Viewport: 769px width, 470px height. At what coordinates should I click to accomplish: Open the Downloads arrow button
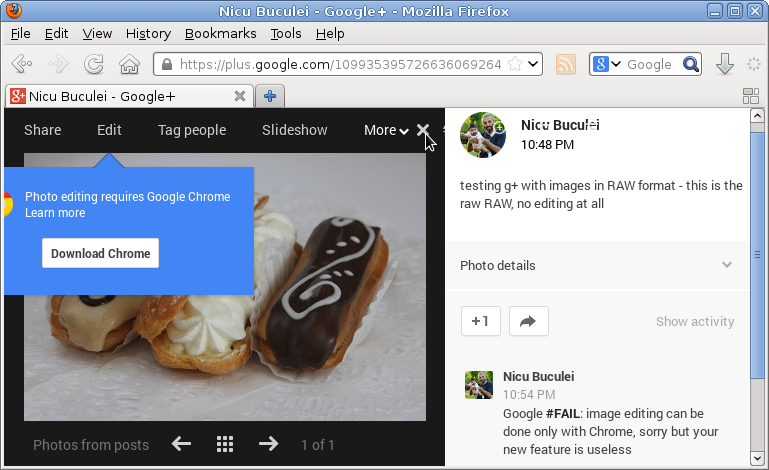click(x=725, y=64)
